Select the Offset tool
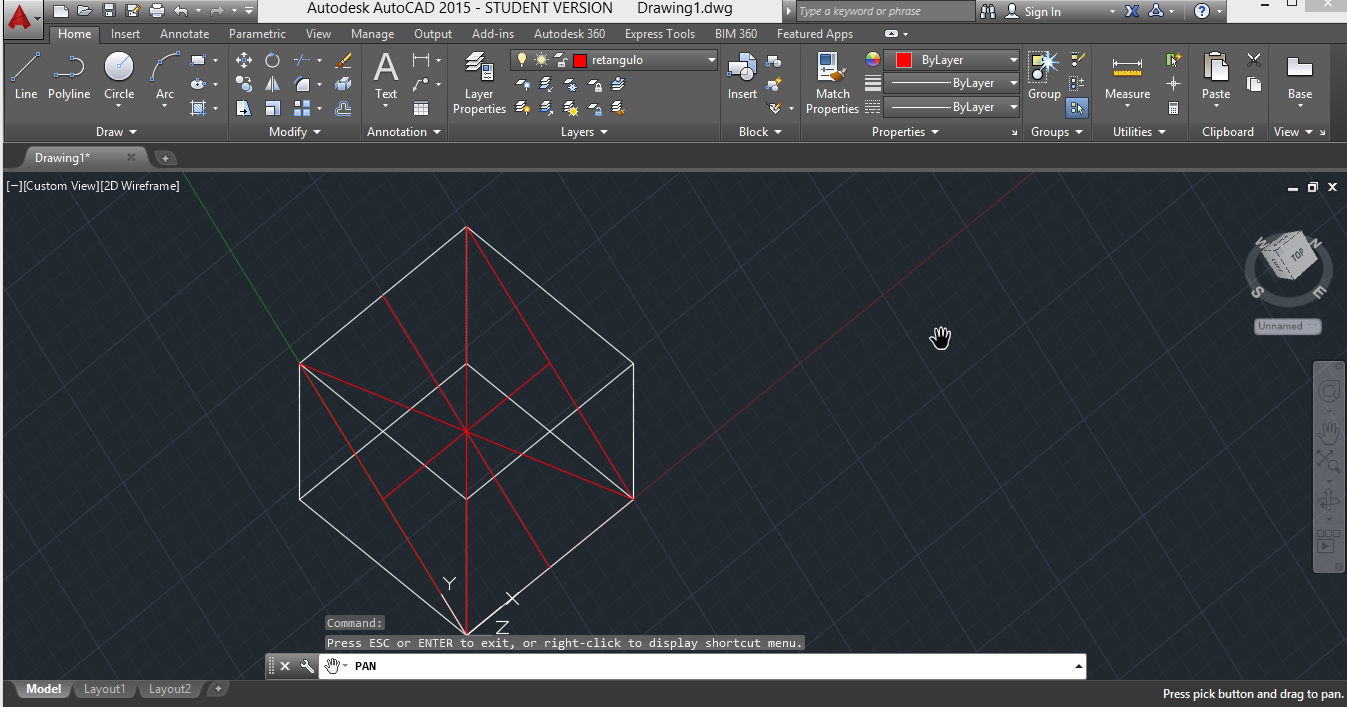This screenshot has width=1347, height=707. tap(343, 108)
